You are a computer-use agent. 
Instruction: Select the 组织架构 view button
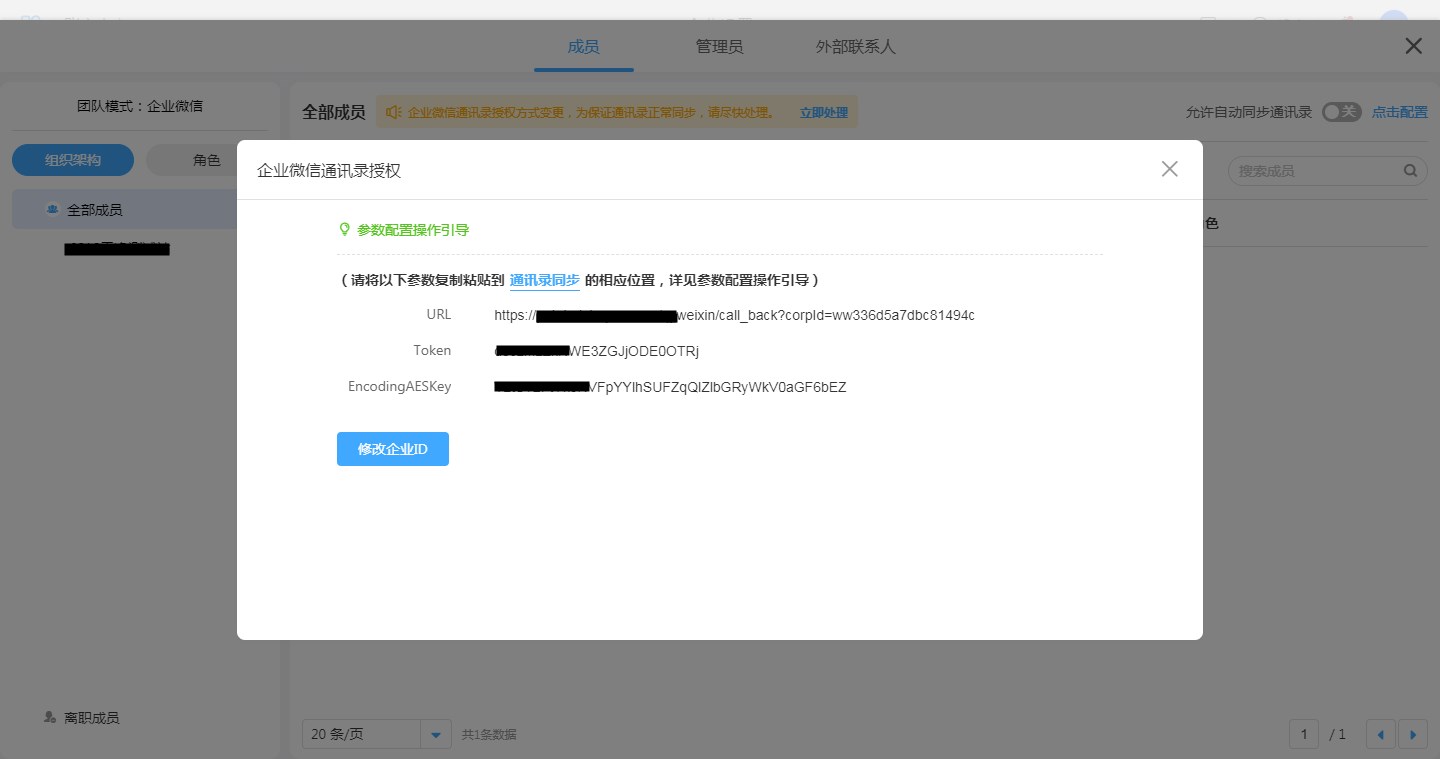73,160
